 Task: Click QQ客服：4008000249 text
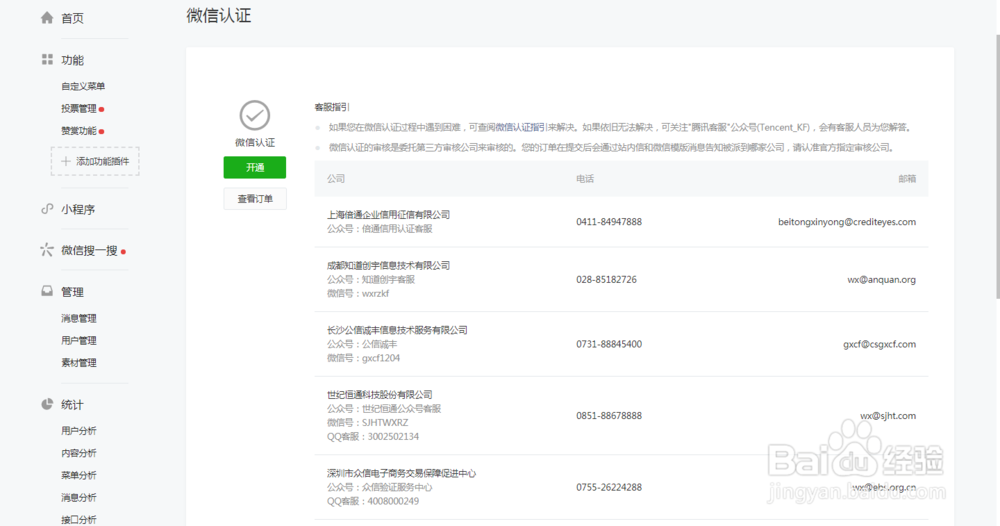[x=373, y=501]
